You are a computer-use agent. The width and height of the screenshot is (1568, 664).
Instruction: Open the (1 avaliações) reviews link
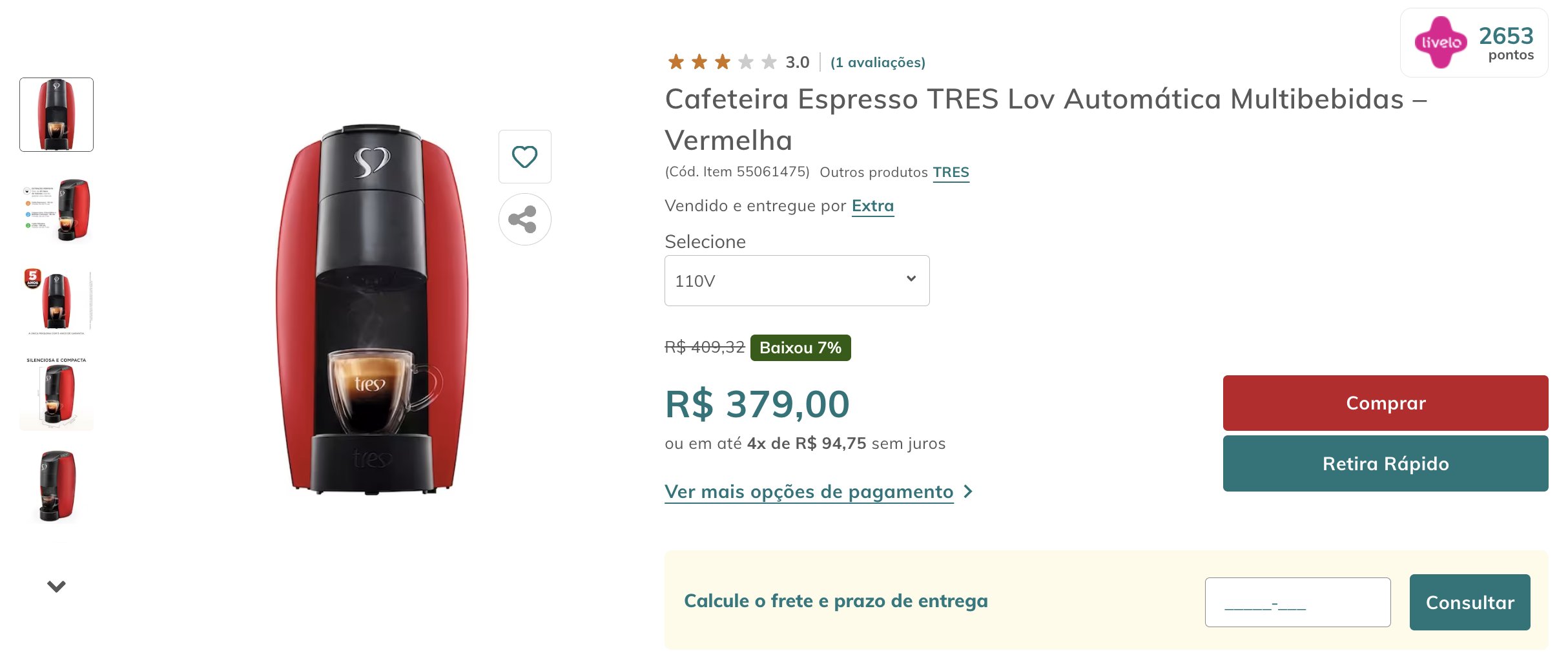878,63
